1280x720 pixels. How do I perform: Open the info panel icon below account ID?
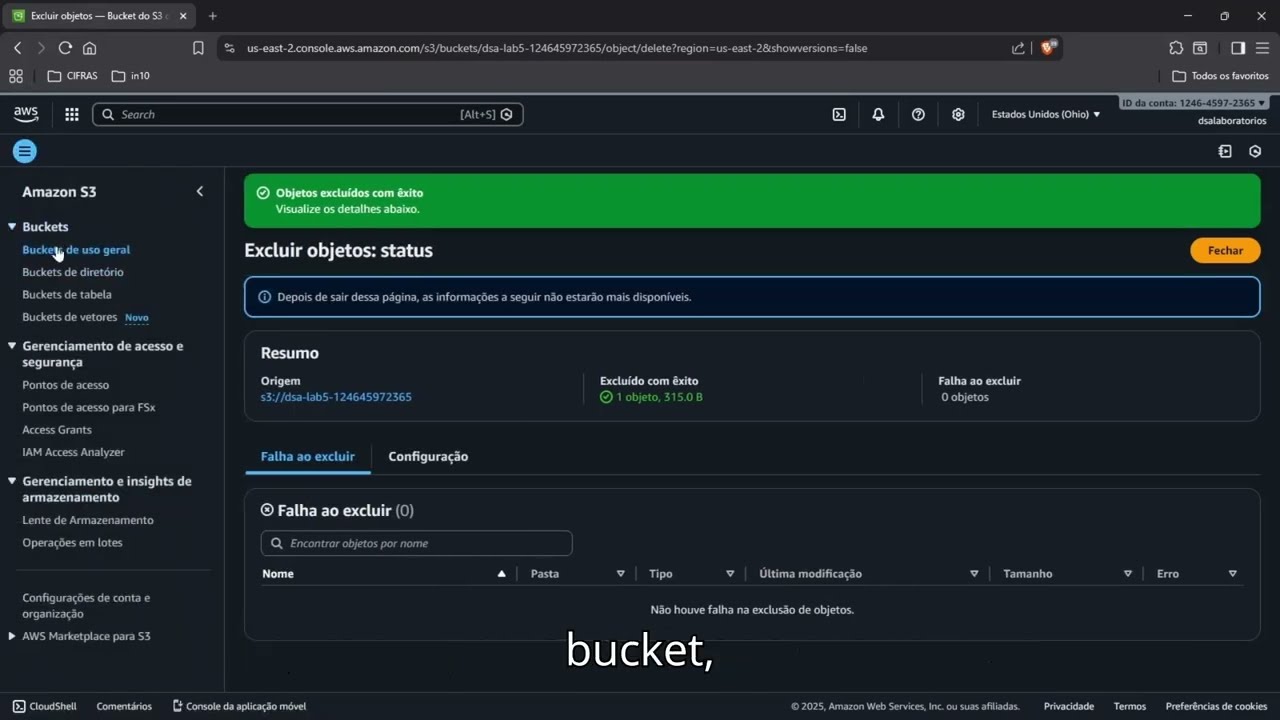click(x=1225, y=151)
